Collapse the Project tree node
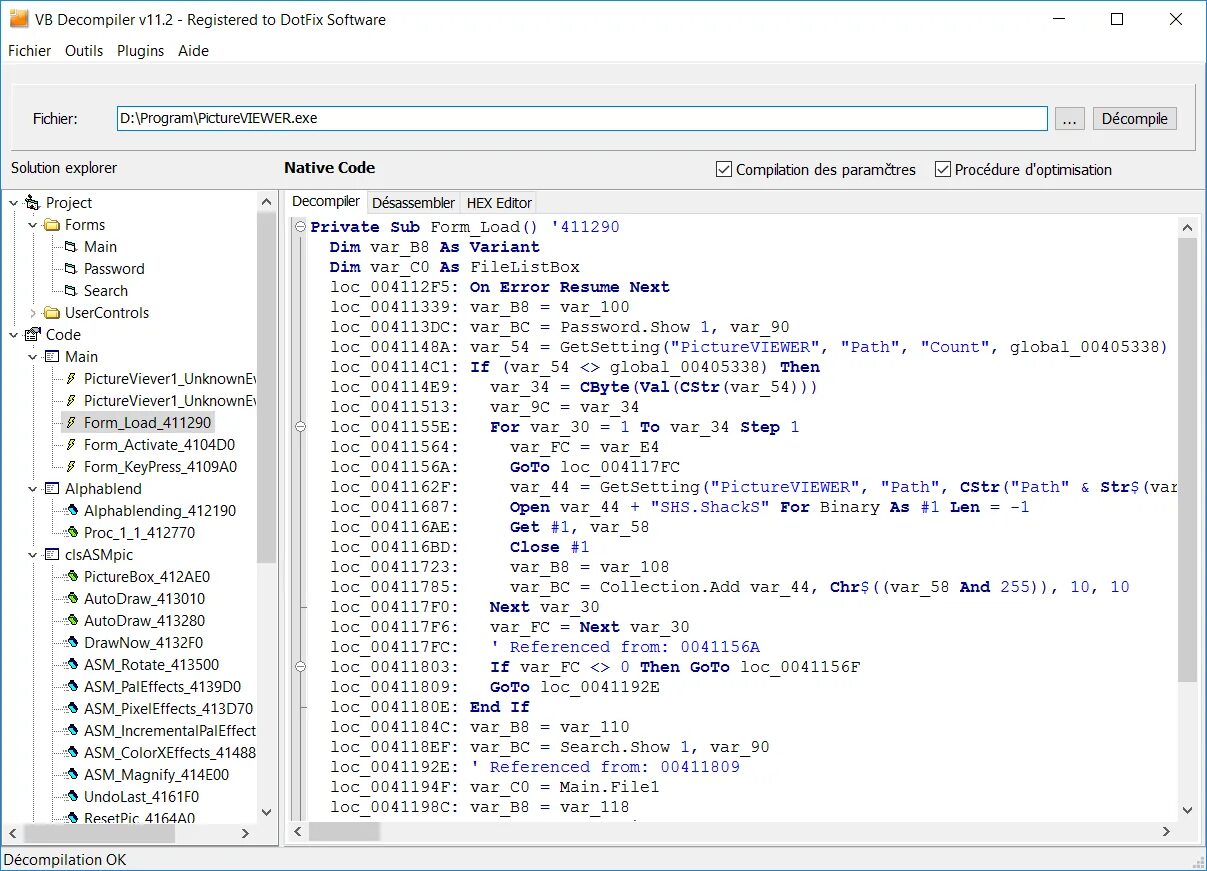Image resolution: width=1207 pixels, height=871 pixels. coord(13,203)
